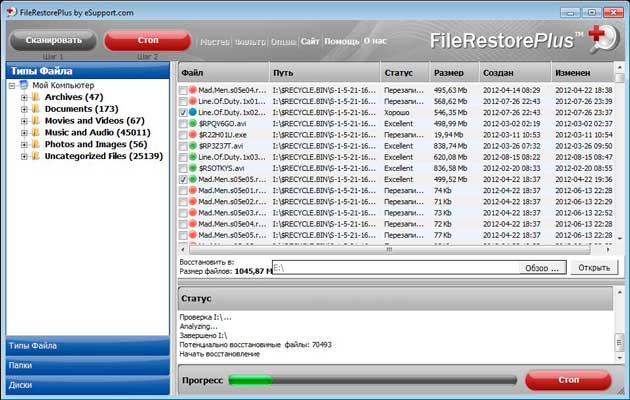
Task: Click the status log vertical scrollbar thumb
Action: [619, 343]
